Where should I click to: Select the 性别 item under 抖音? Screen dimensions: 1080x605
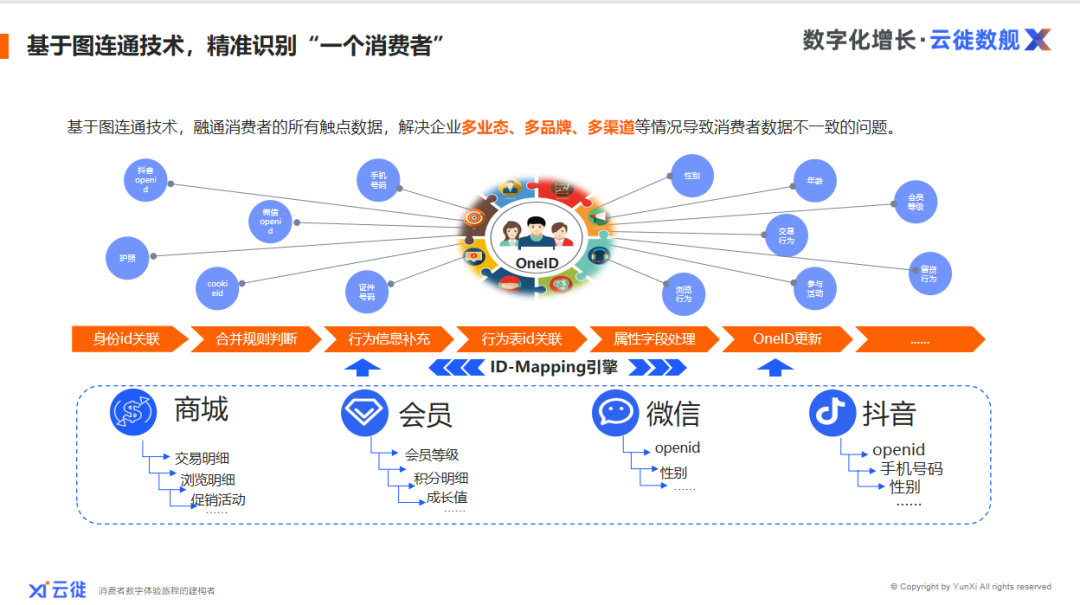pyautogui.click(x=905, y=487)
